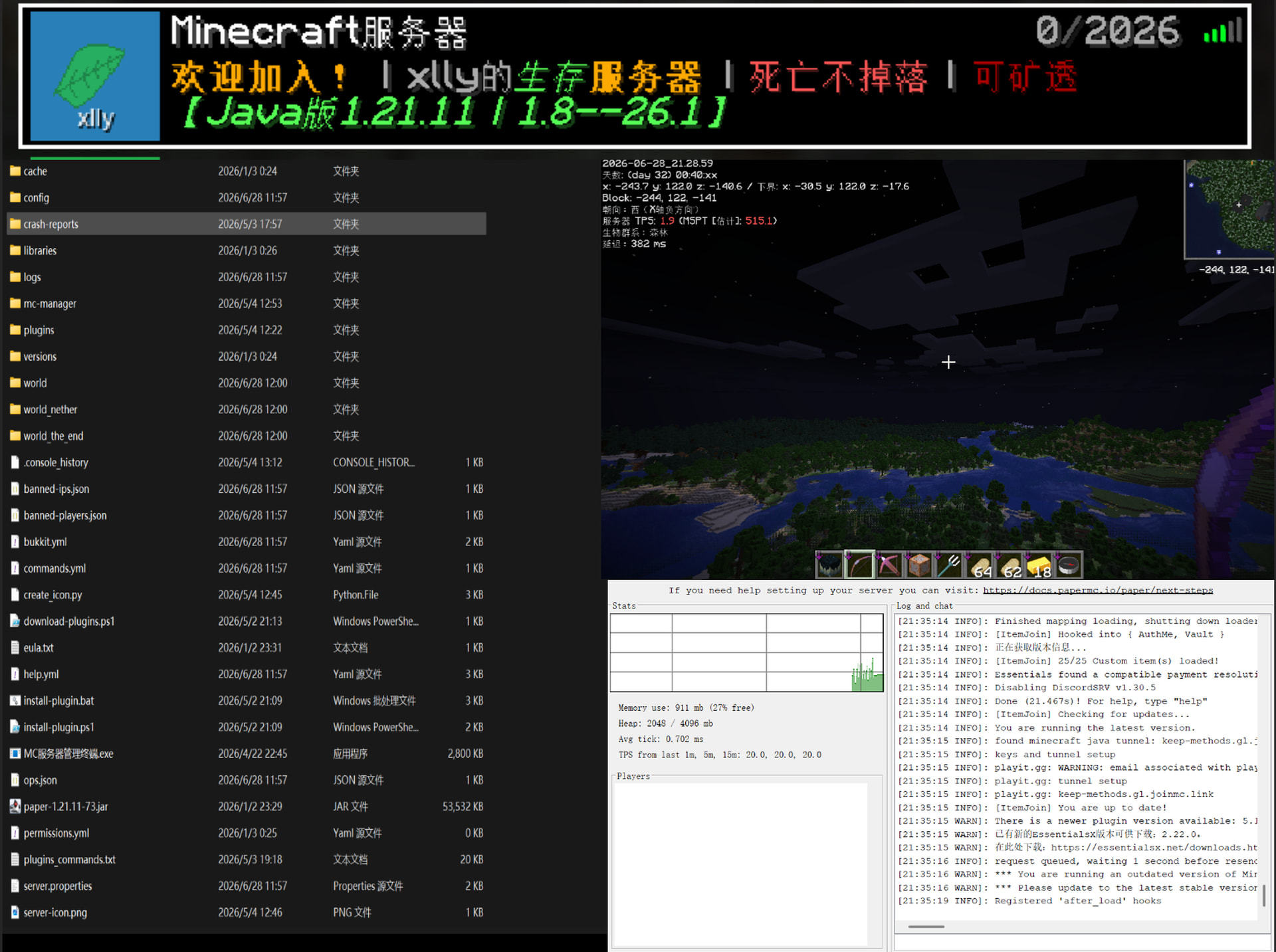Select the commands.yml file name
The width and height of the screenshot is (1276, 952).
(x=54, y=569)
